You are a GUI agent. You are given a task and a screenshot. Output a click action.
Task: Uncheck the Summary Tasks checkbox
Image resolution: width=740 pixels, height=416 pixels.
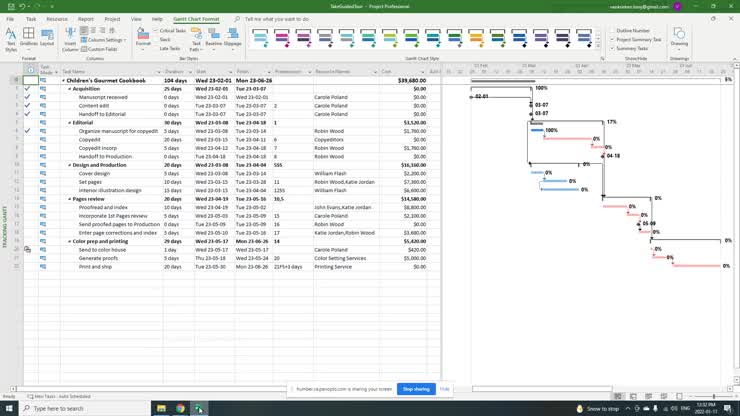pyautogui.click(x=611, y=48)
